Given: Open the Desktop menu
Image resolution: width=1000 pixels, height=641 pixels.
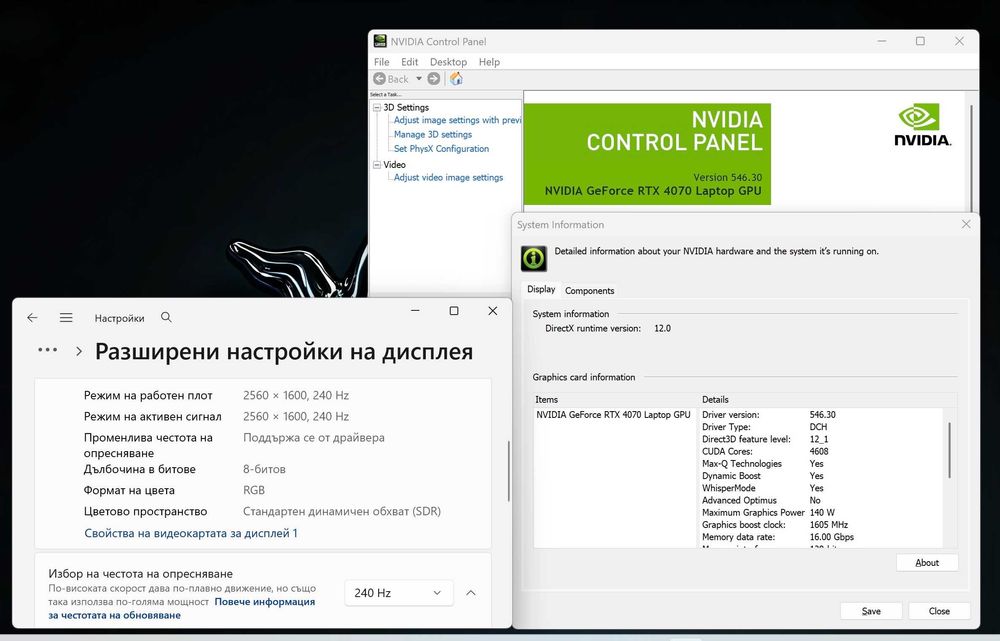Looking at the screenshot, I should coord(448,62).
